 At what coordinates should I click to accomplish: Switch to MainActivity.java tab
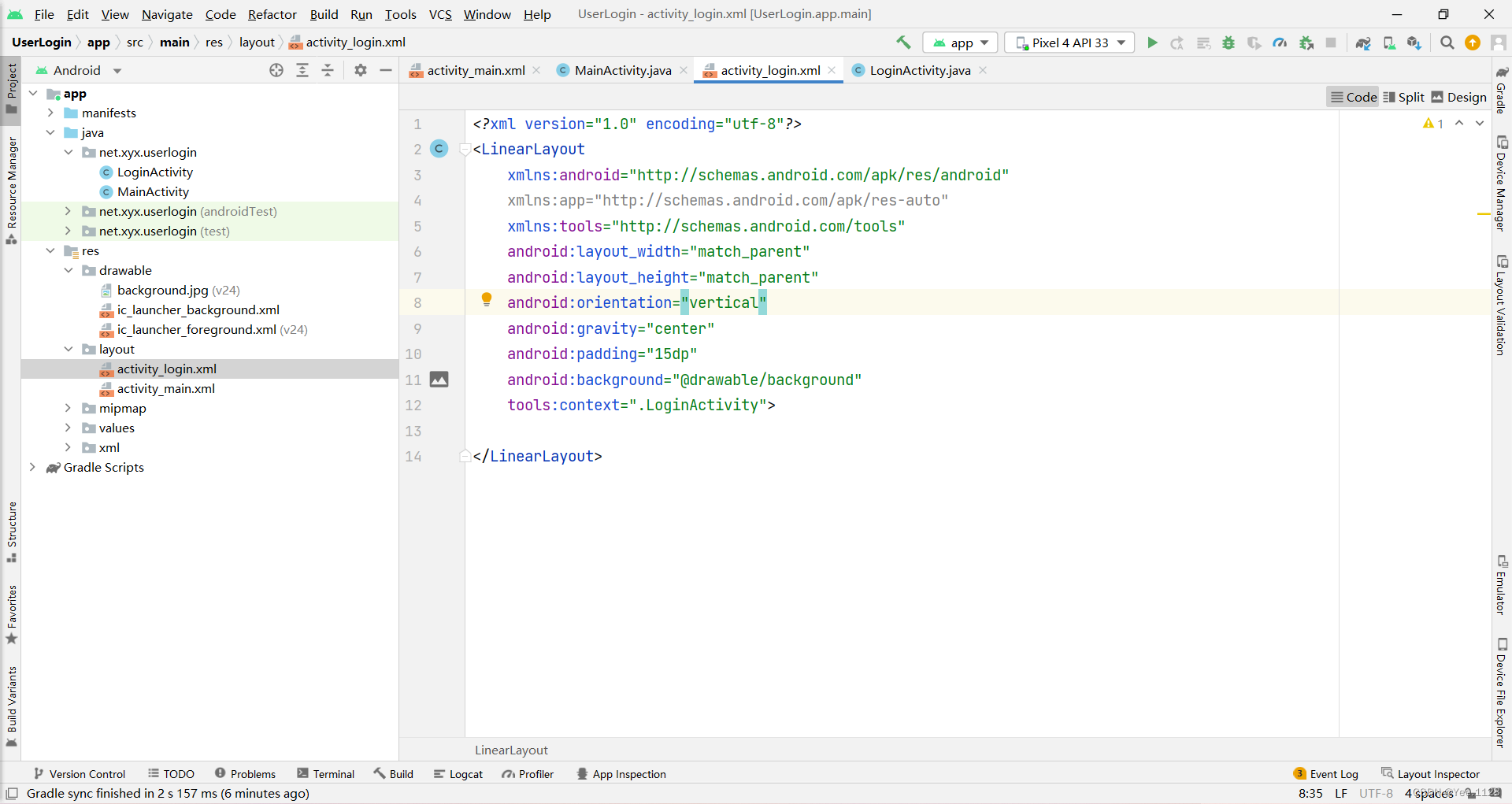pyautogui.click(x=622, y=70)
